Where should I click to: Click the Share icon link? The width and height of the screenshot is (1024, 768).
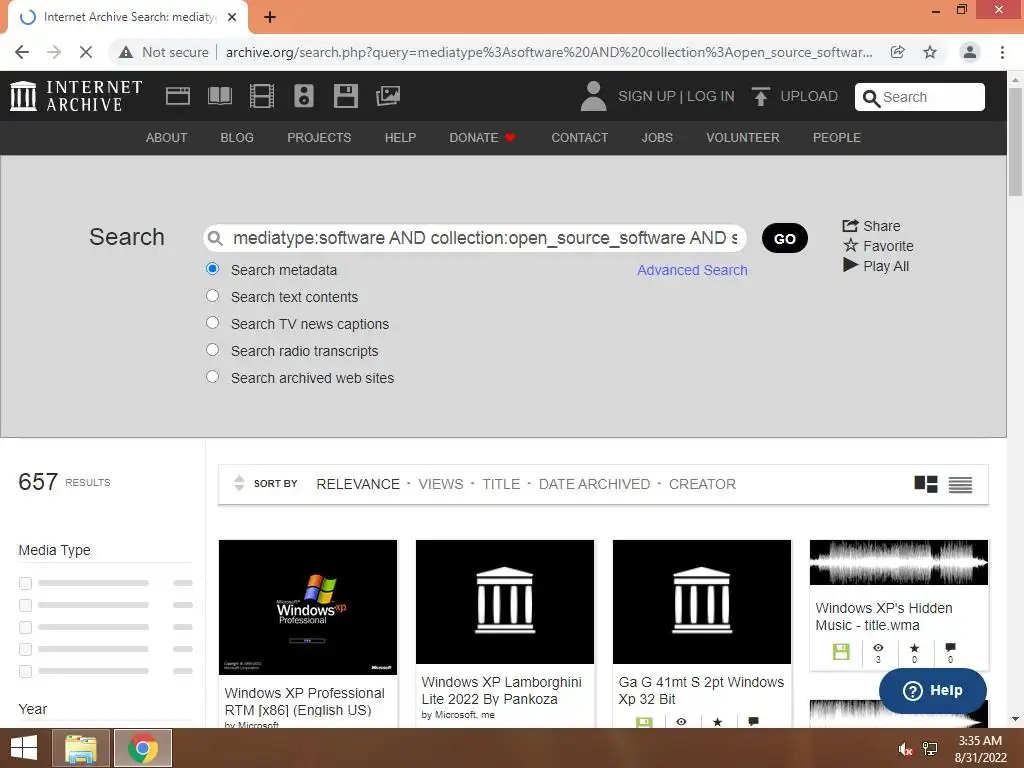[871, 226]
